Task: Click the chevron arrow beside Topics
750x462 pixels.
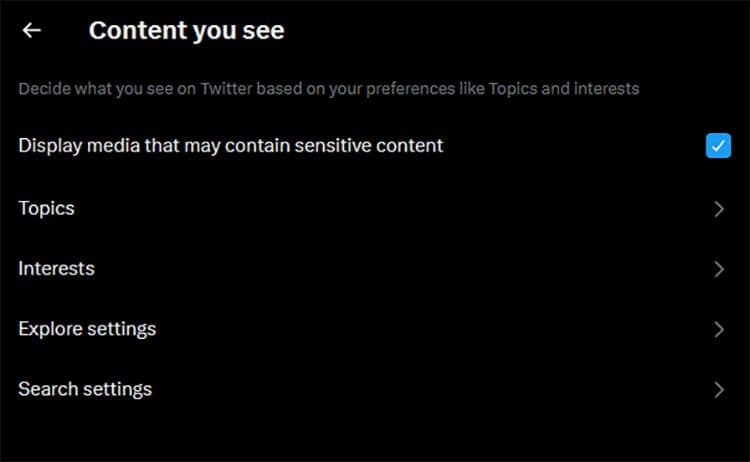Action: (719, 209)
